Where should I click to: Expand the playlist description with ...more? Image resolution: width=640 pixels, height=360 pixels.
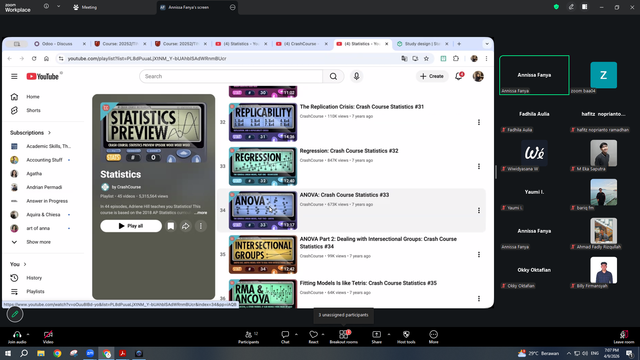200,213
